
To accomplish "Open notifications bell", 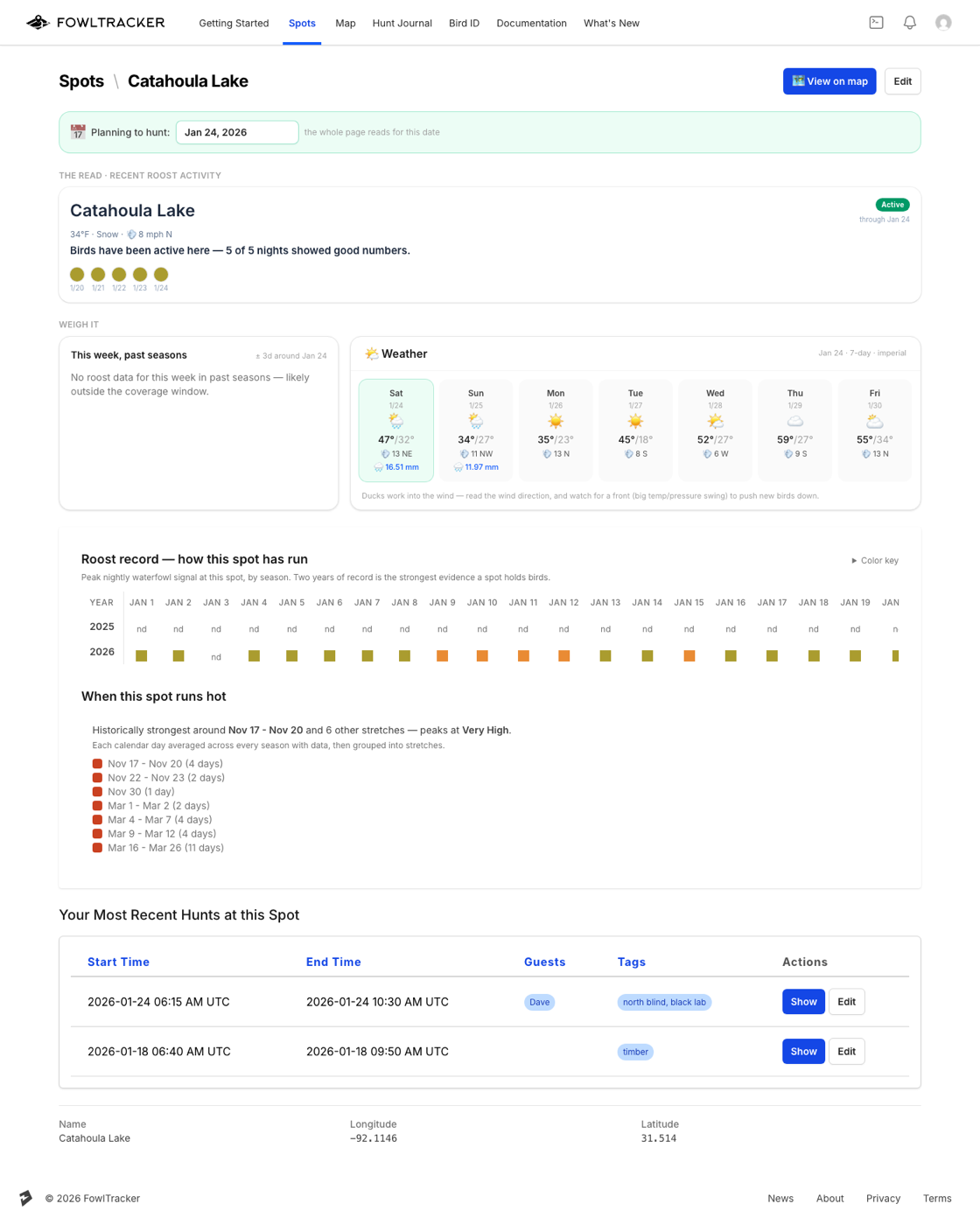I will 910,23.
